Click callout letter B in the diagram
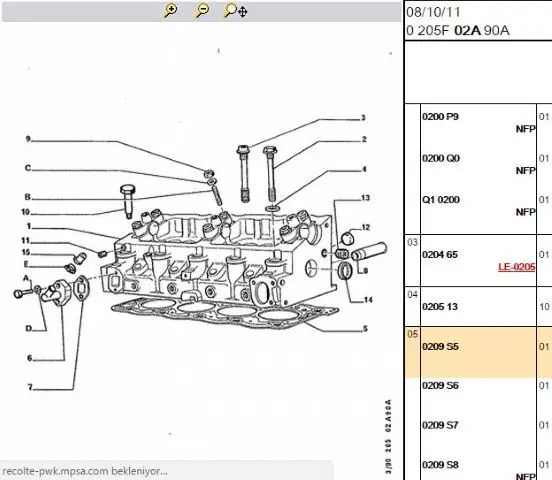 (x=27, y=197)
